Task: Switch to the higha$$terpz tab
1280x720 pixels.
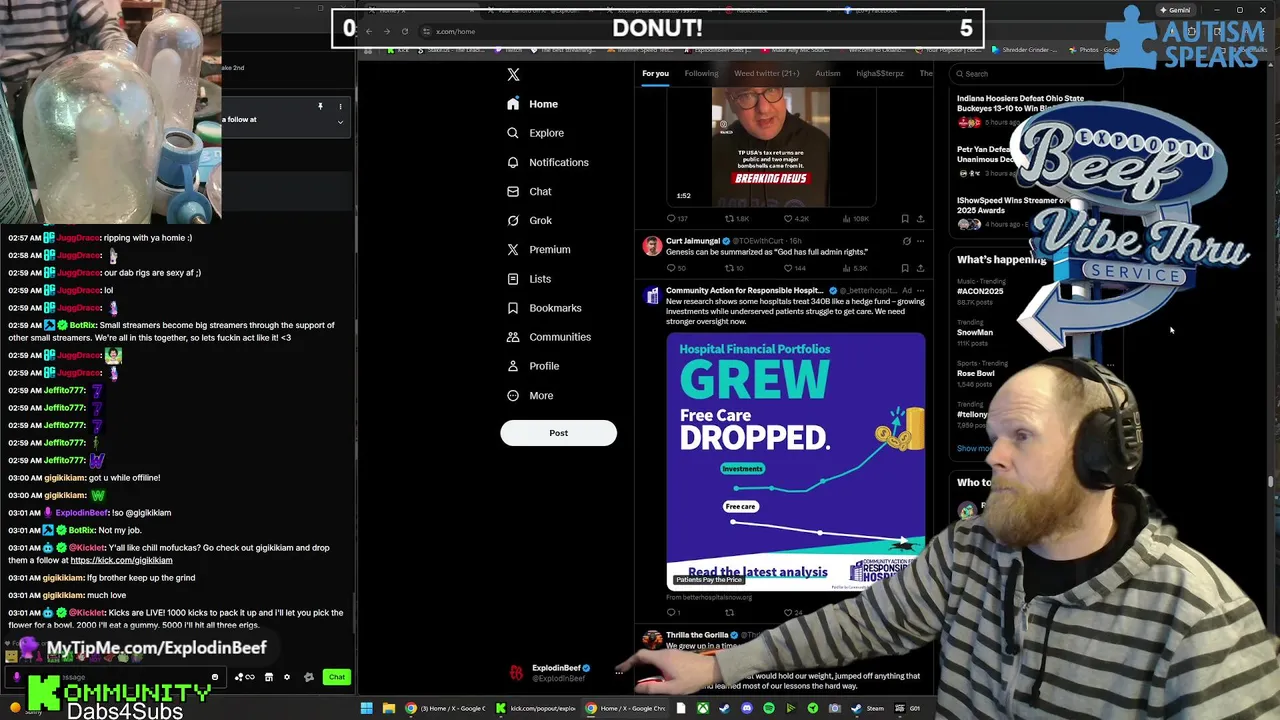Action: click(x=879, y=73)
